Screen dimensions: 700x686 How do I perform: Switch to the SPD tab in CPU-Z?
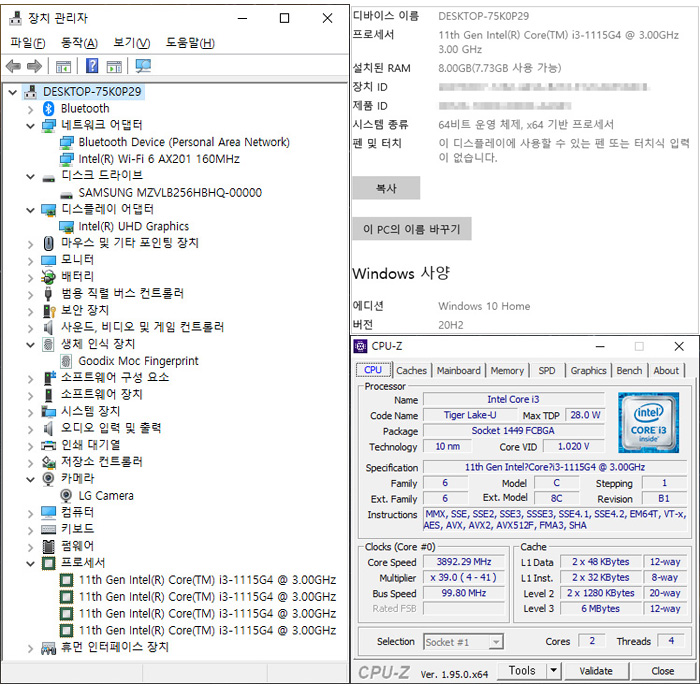tap(547, 370)
